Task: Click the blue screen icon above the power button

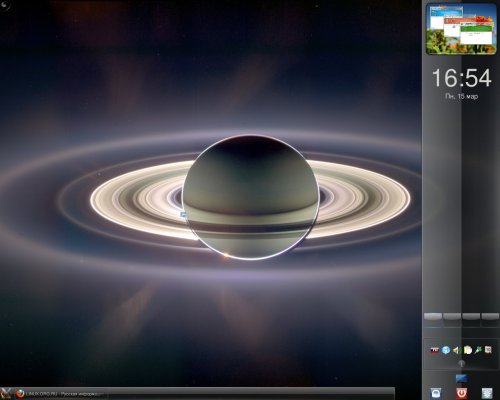Action: point(461,378)
